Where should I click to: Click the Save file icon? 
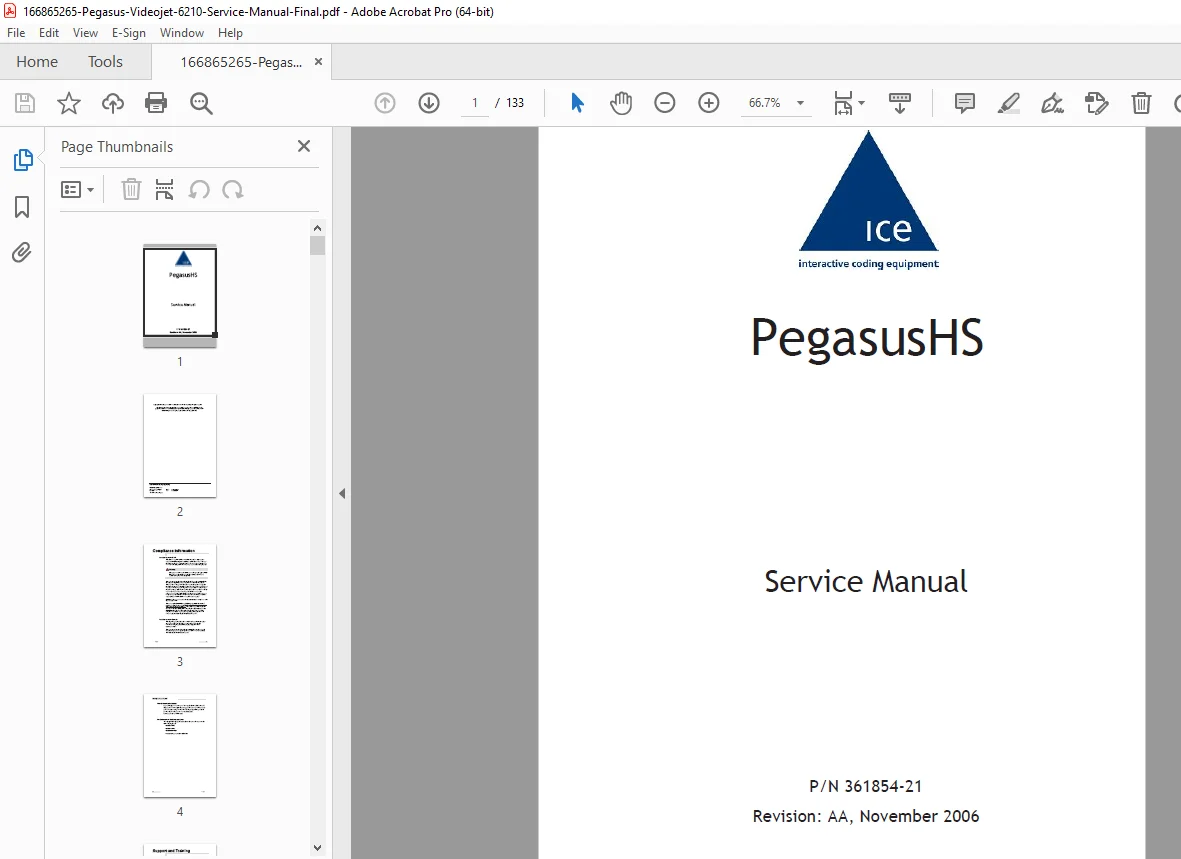coord(25,103)
